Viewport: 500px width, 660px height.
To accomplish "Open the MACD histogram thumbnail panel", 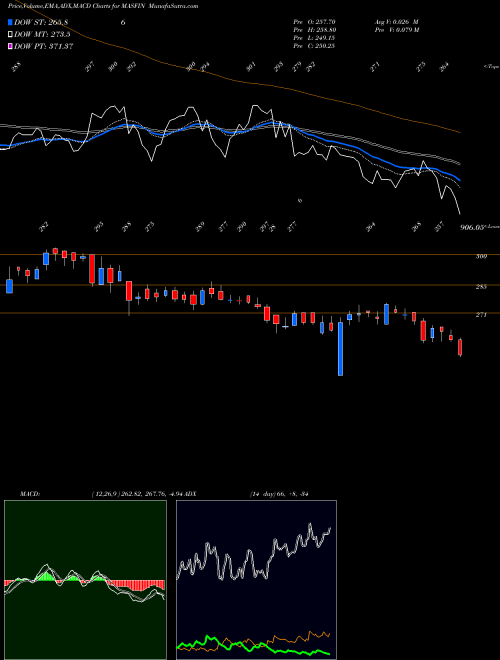I will [x=85, y=580].
